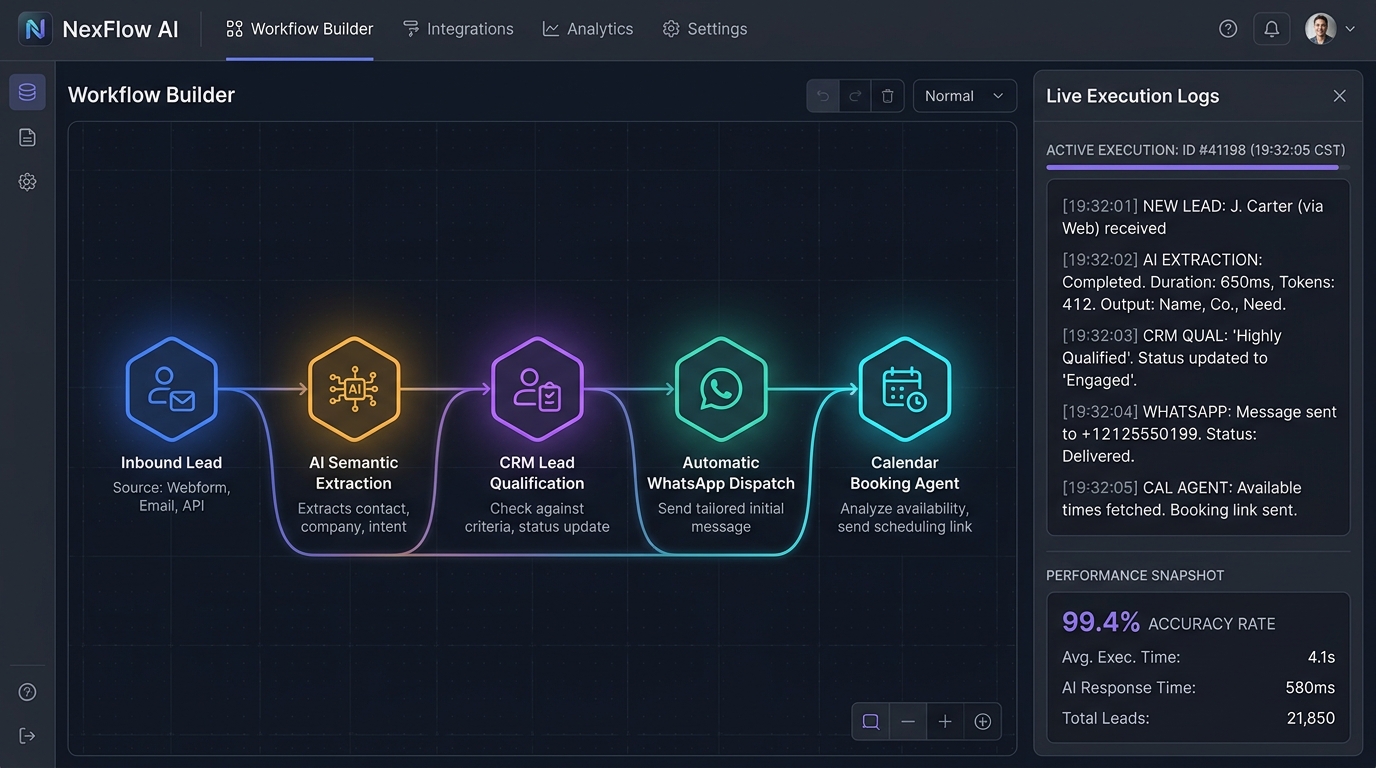The height and width of the screenshot is (768, 1376).
Task: Click the help question mark icon in header
Action: 1228,29
